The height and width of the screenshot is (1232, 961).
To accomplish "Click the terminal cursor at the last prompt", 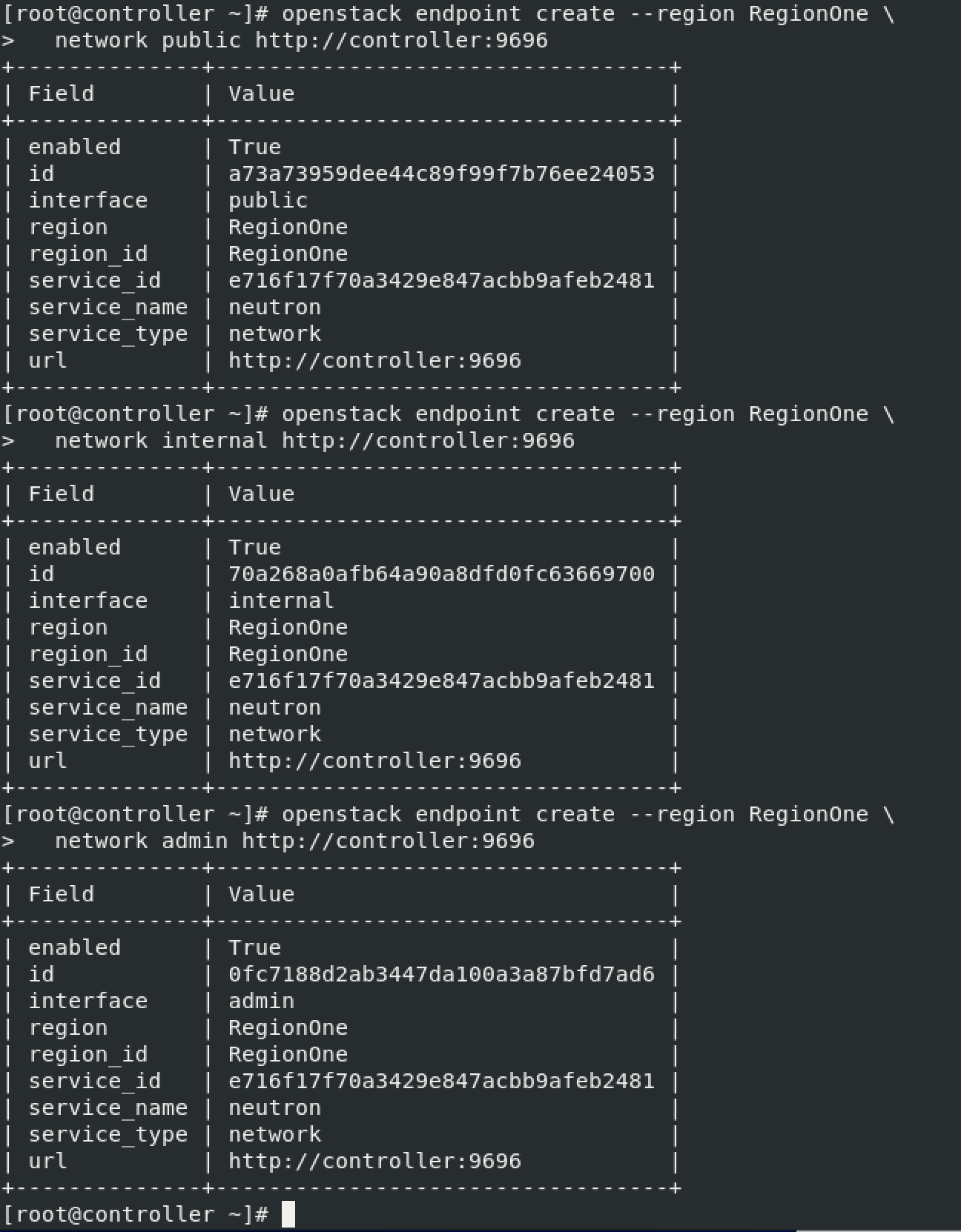I will [288, 1214].
